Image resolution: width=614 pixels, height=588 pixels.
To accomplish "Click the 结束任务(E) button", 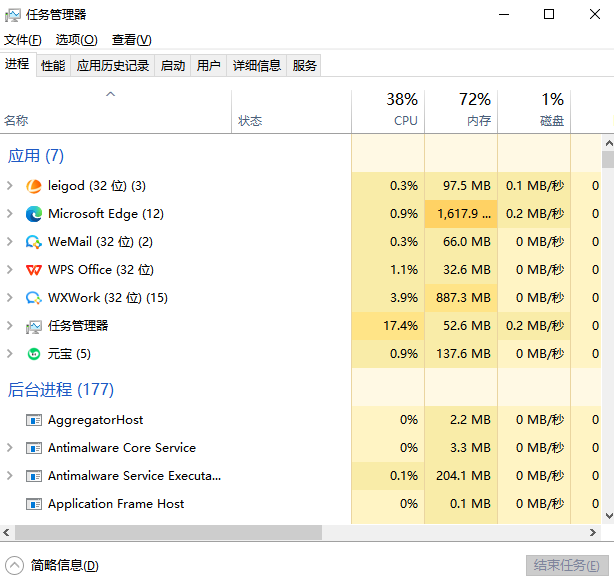I will pos(567,566).
